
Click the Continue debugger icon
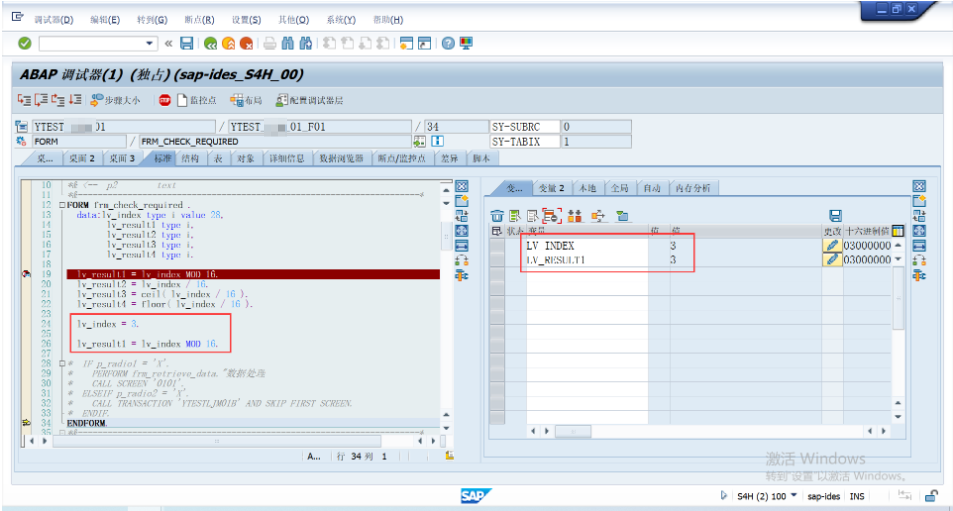coord(75,100)
